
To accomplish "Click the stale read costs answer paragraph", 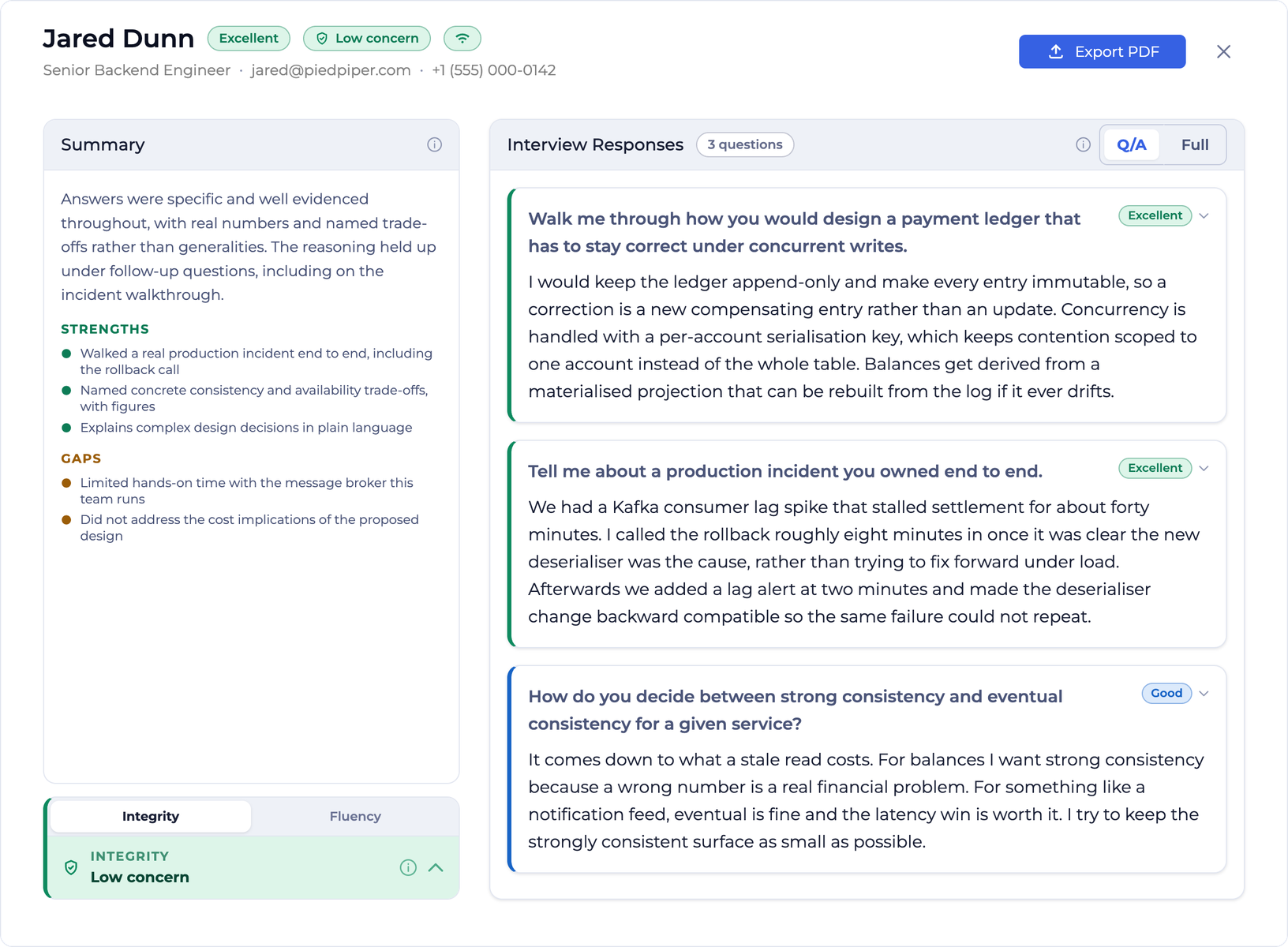I will (866, 801).
